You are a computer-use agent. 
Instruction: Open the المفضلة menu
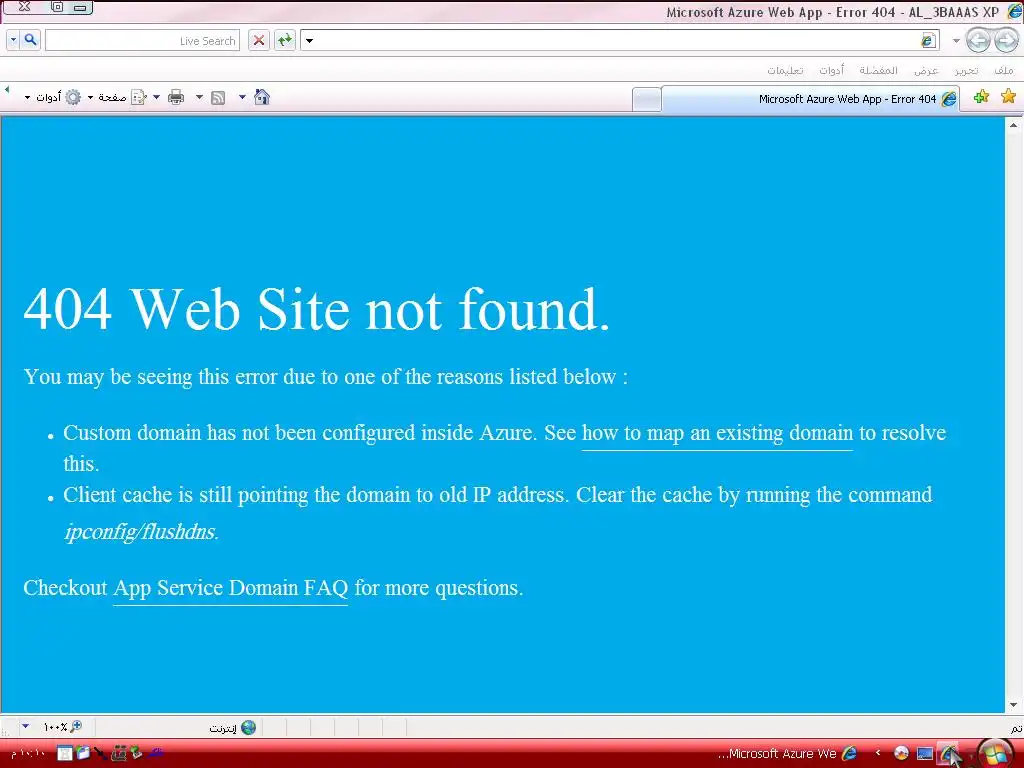pos(878,70)
